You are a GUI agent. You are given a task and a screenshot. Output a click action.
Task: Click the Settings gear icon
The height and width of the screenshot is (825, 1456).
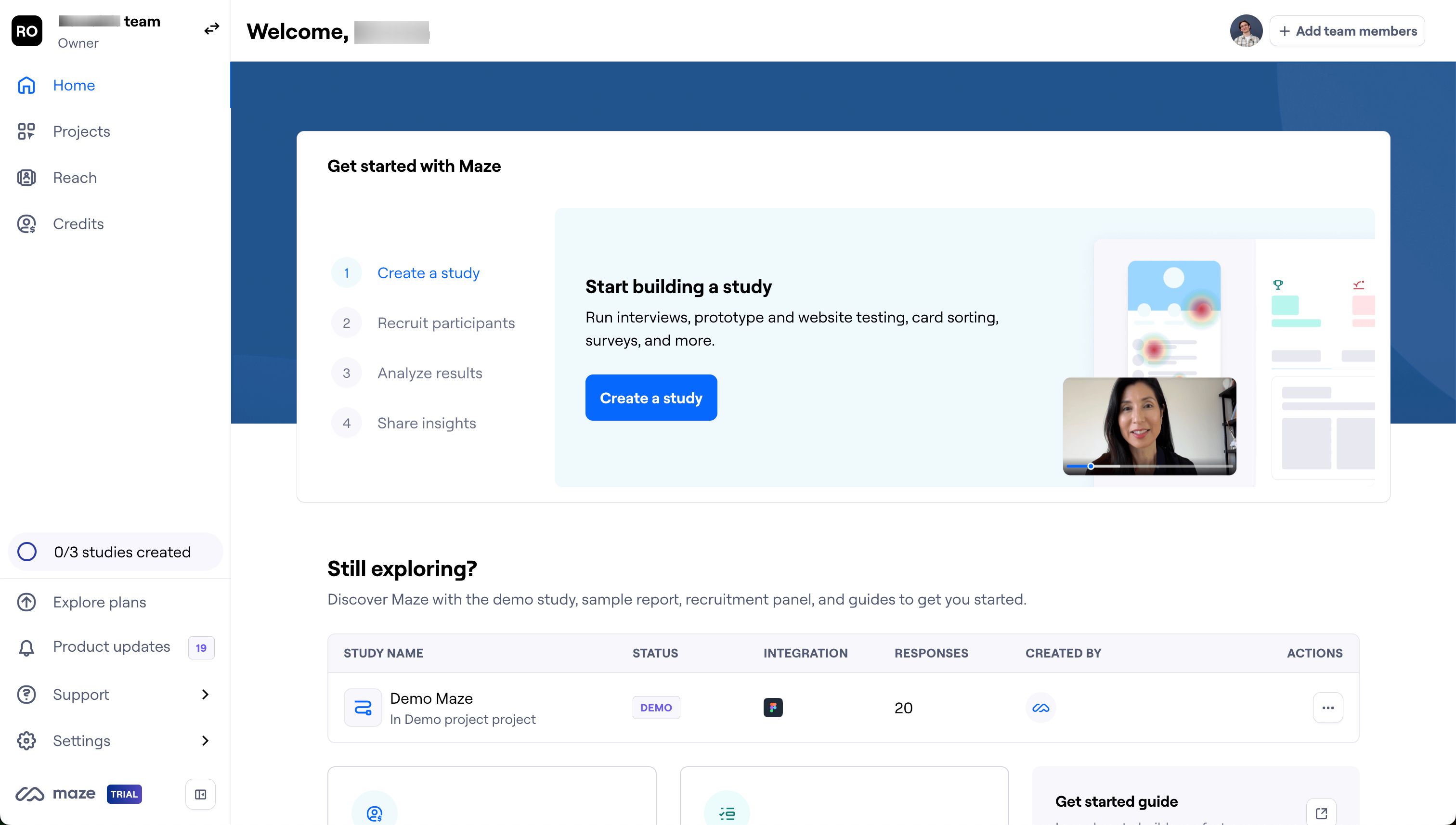click(x=26, y=741)
